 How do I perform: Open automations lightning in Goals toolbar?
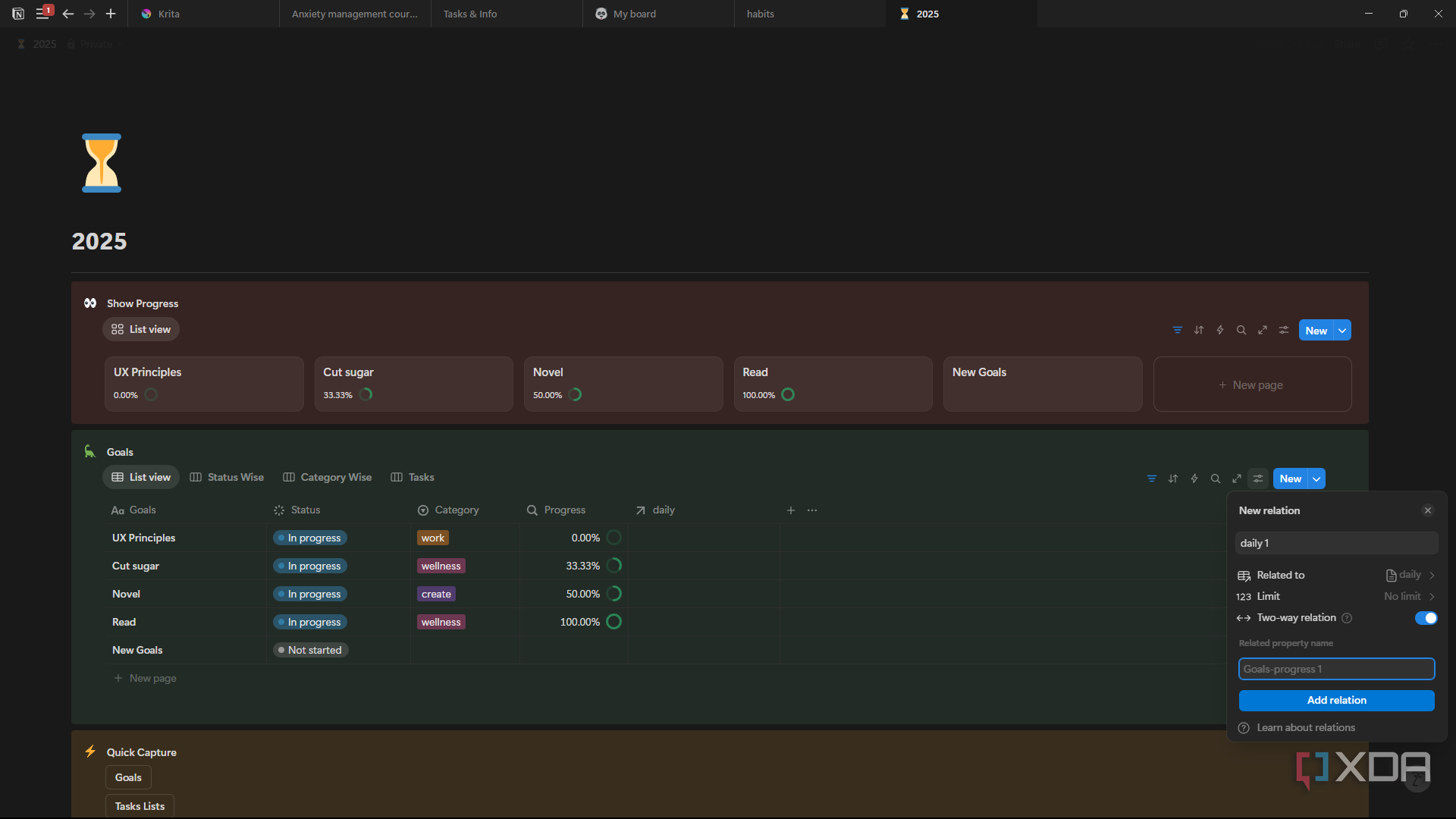tap(1194, 479)
